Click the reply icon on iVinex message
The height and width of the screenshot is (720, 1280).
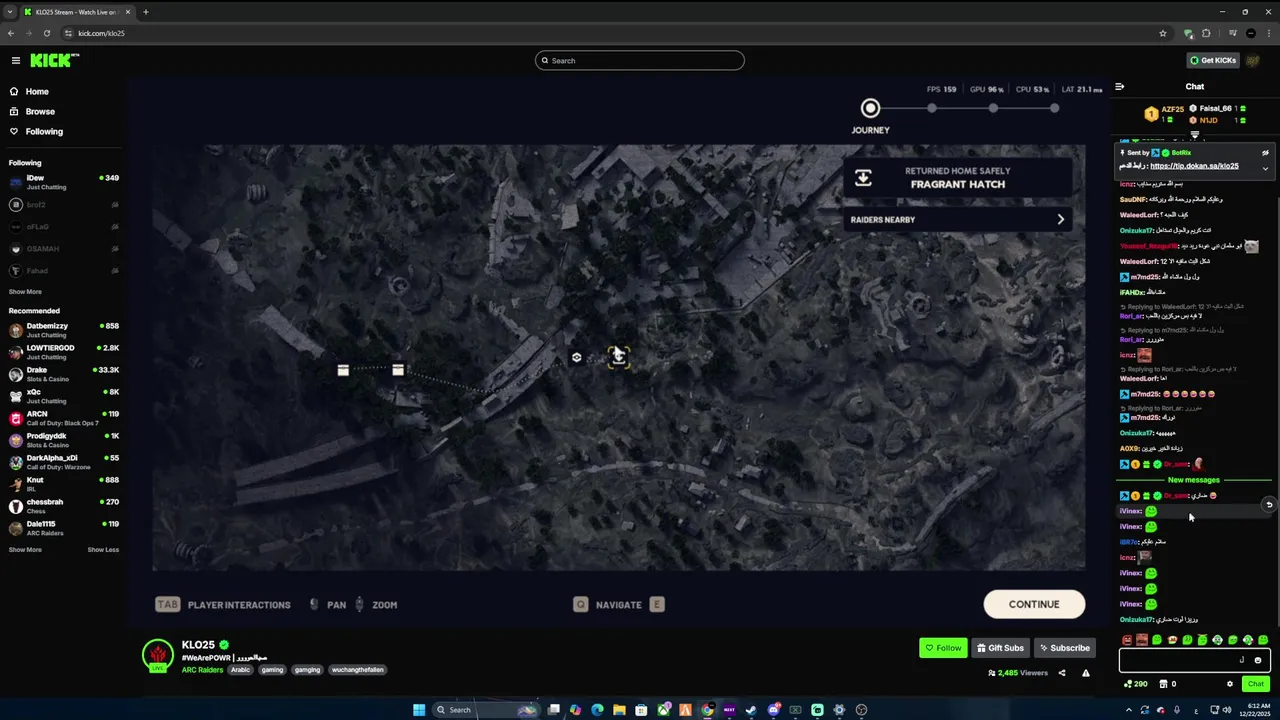1269,505
